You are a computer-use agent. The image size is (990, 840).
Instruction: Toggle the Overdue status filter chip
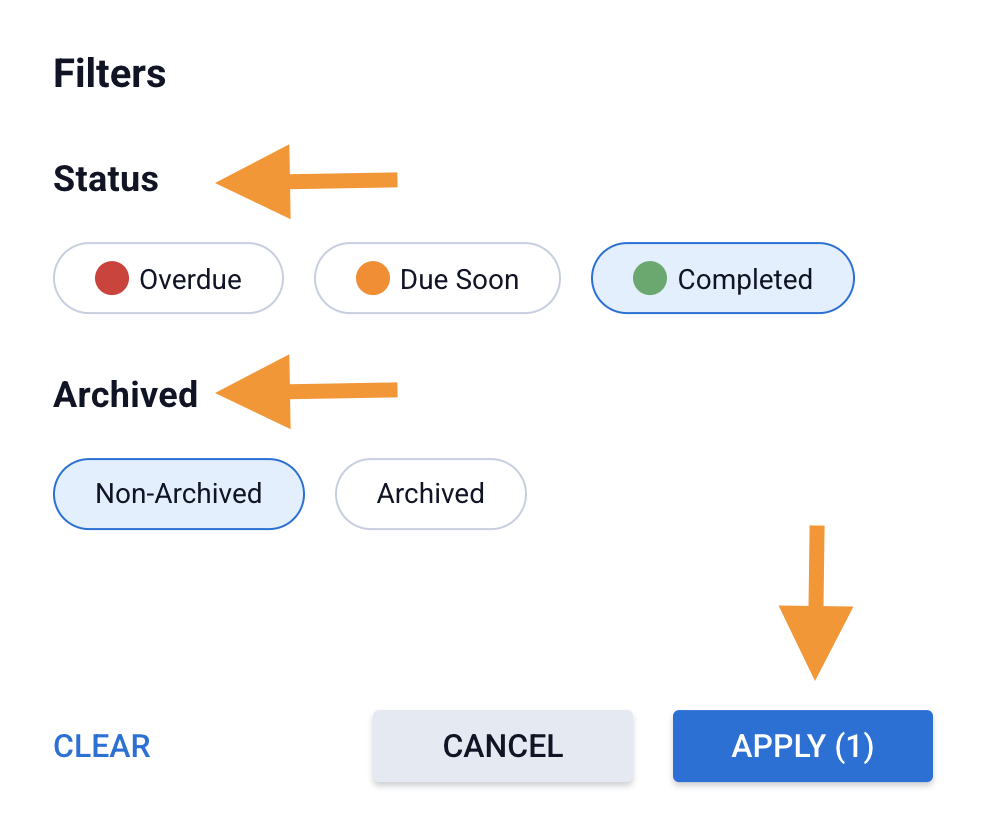click(x=168, y=279)
